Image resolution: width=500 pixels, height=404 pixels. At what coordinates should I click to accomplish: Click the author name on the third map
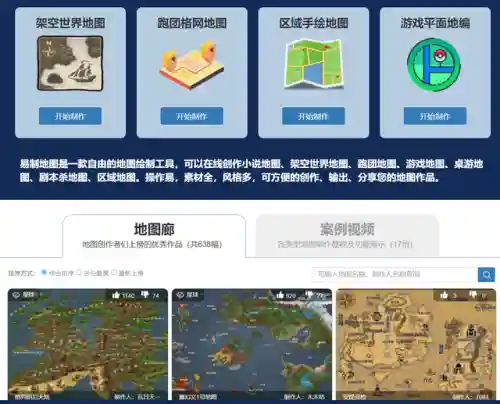(471, 397)
